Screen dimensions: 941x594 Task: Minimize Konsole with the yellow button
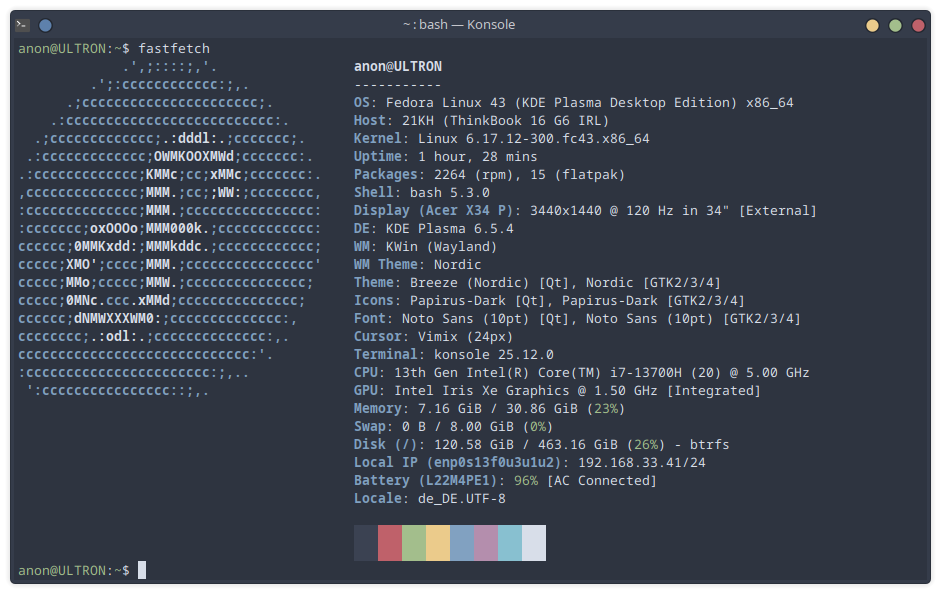coord(872,25)
